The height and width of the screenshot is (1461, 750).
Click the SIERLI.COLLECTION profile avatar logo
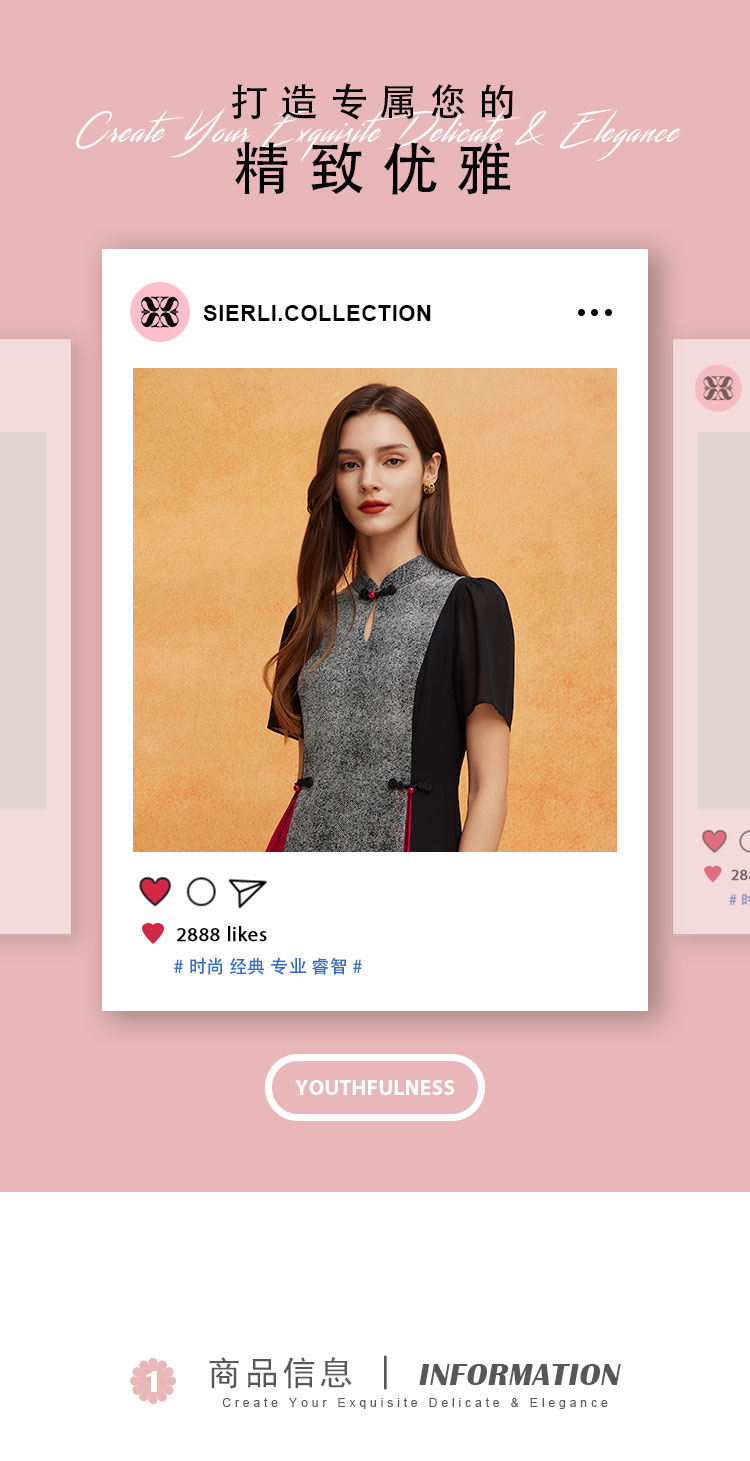[x=160, y=312]
